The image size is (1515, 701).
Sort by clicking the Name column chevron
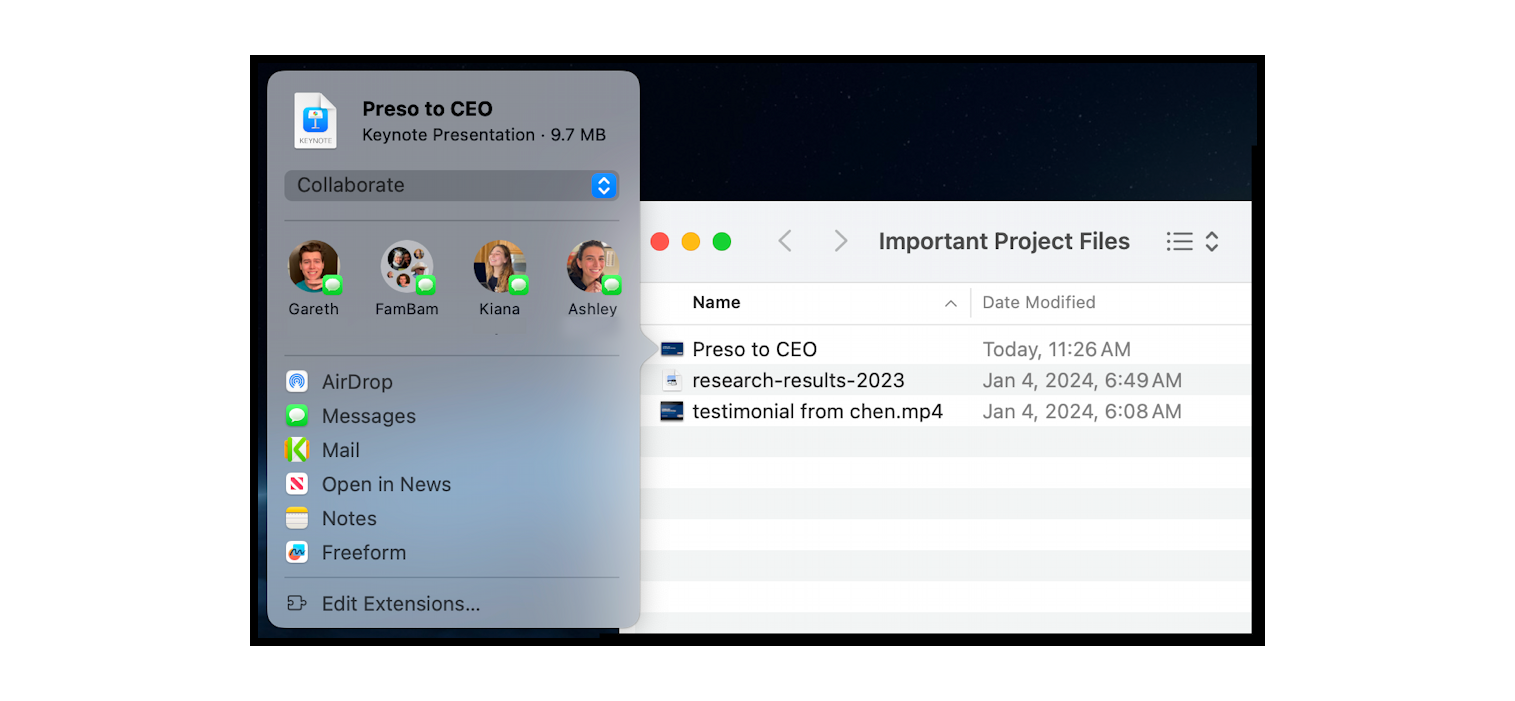pos(949,303)
